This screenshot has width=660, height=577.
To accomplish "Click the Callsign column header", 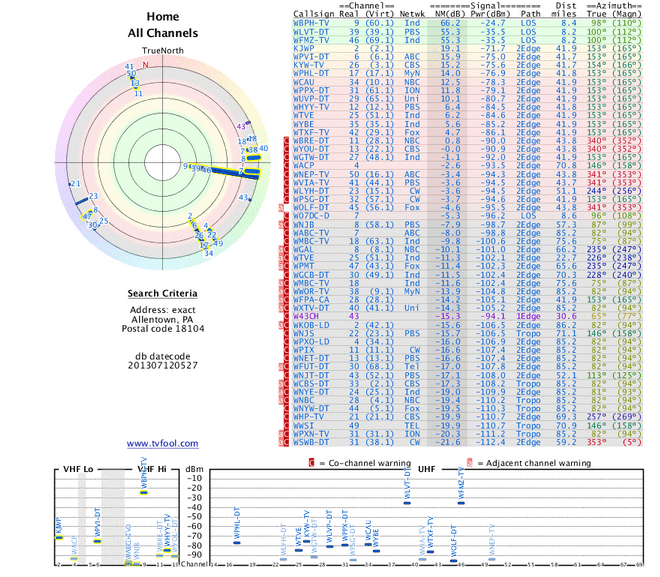I will point(314,14).
